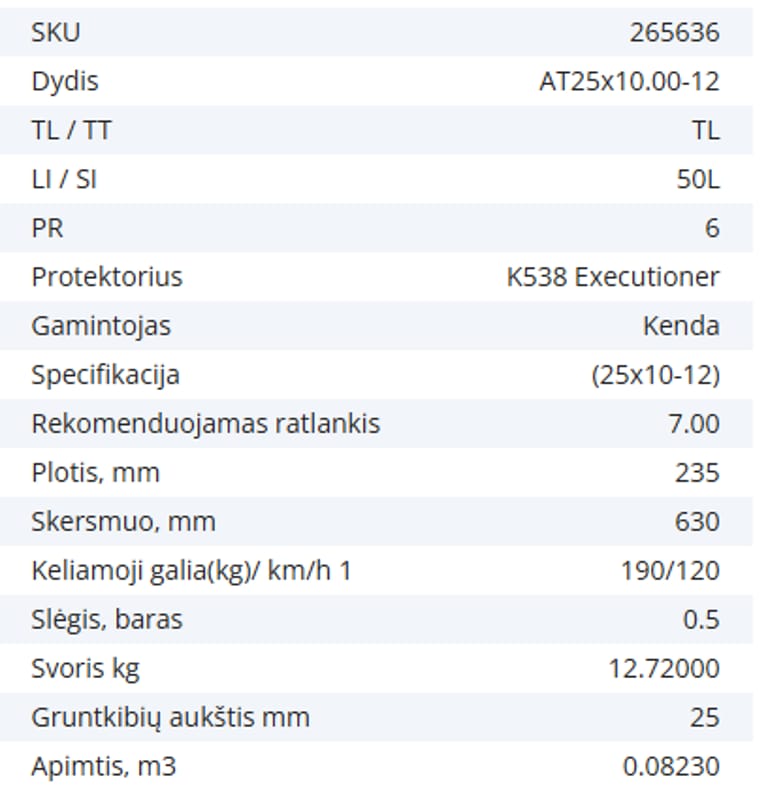Select the Dydis value AT25x10.00-12

(629, 81)
